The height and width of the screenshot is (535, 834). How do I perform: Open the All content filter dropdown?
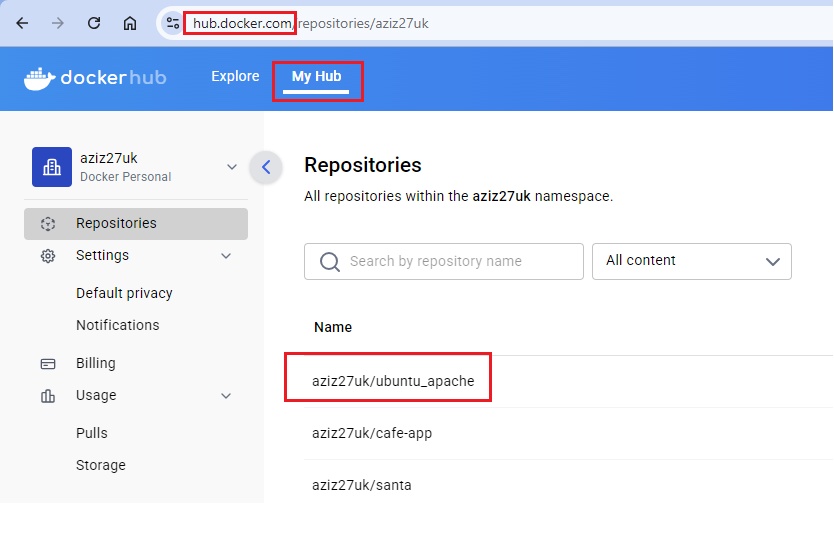point(691,262)
